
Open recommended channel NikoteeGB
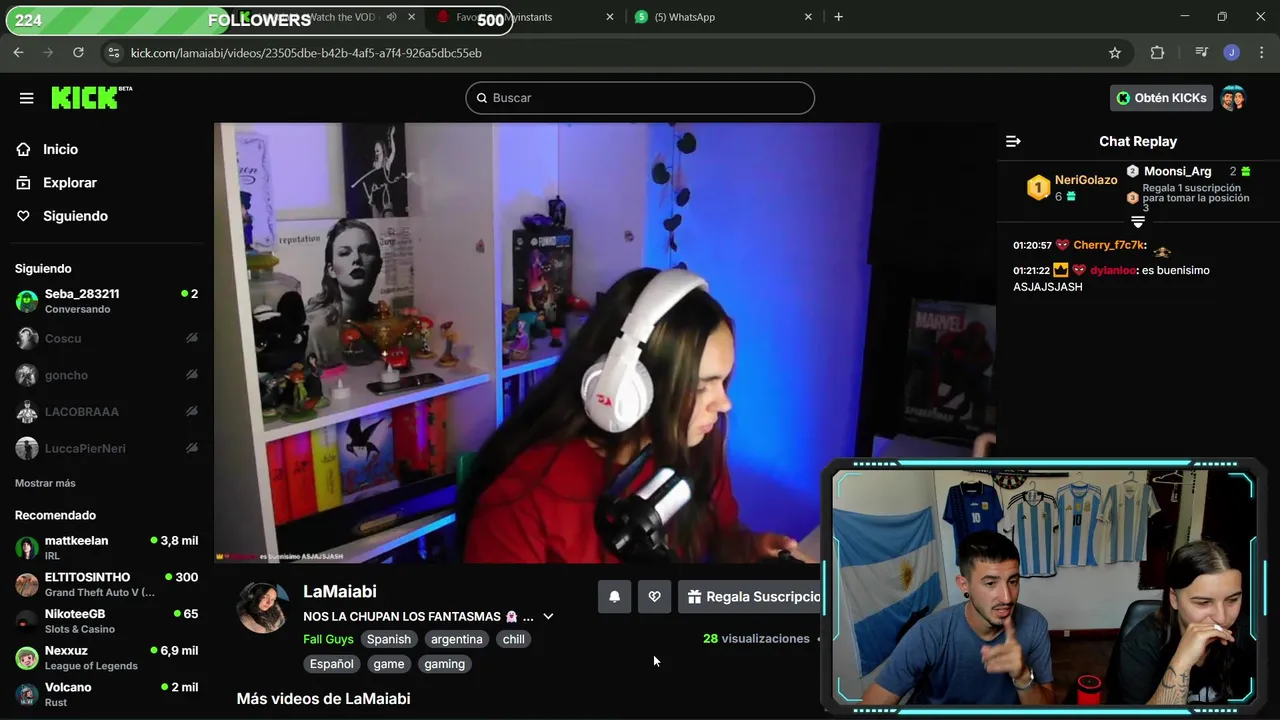click(106, 621)
